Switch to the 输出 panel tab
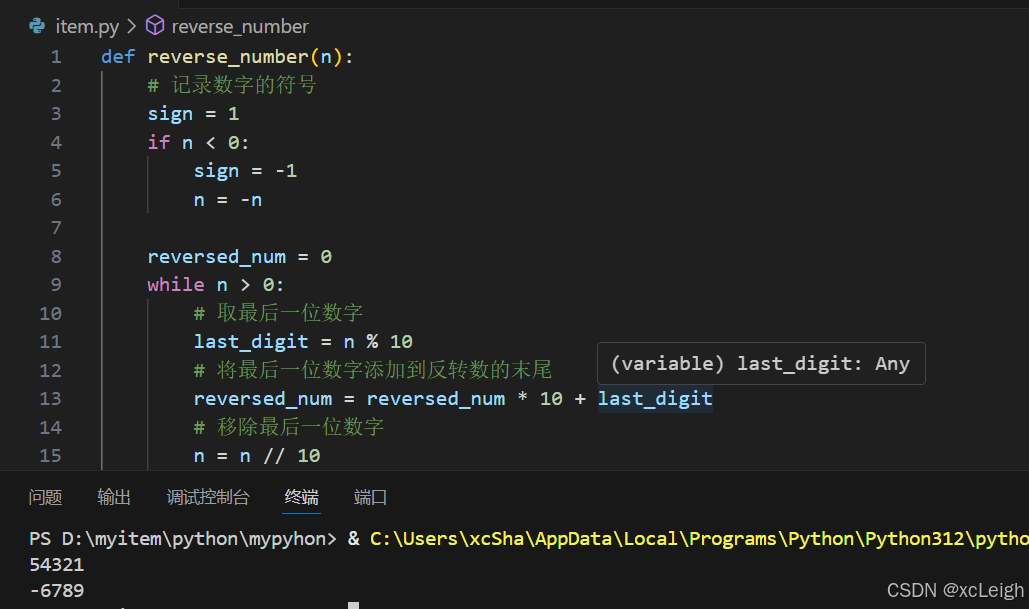 coord(114,497)
